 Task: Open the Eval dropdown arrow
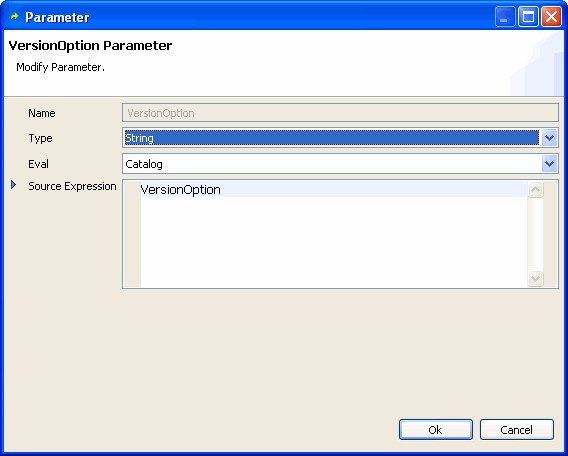pos(549,164)
